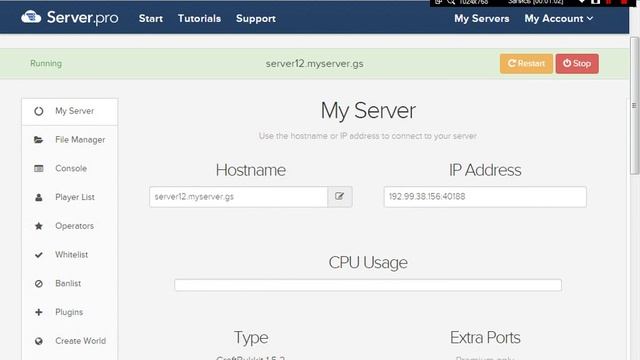The width and height of the screenshot is (640, 360).
Task: Select the Whitelist checkmark icon
Action: [39, 255]
